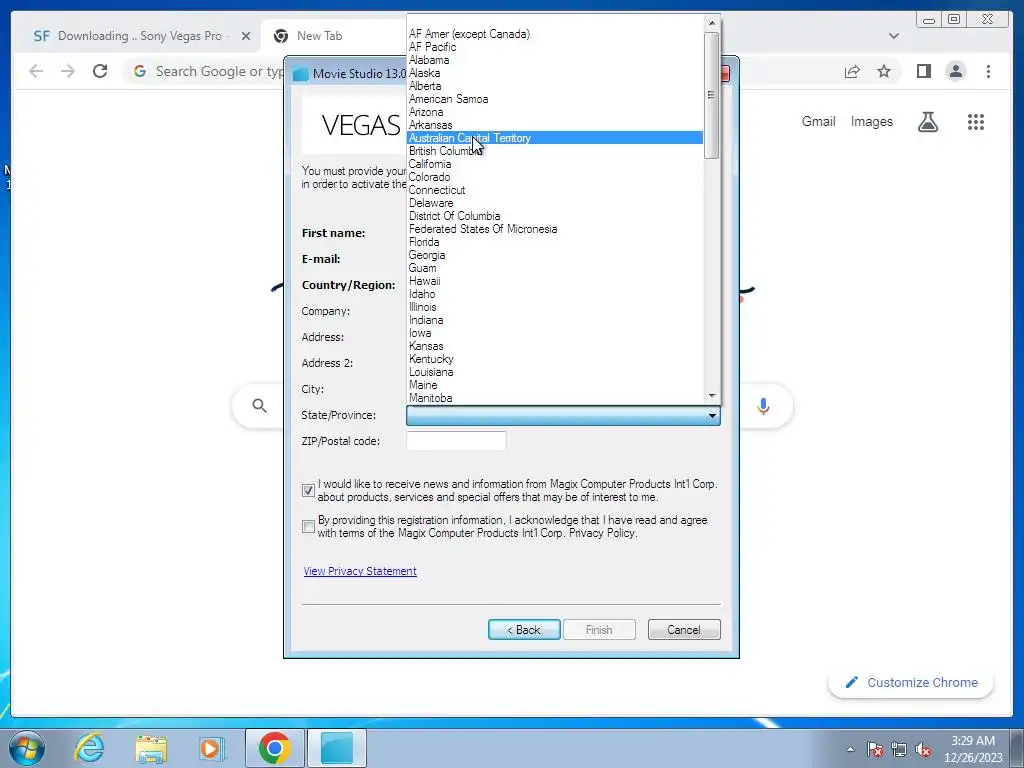Click the network tray icon

click(899, 749)
